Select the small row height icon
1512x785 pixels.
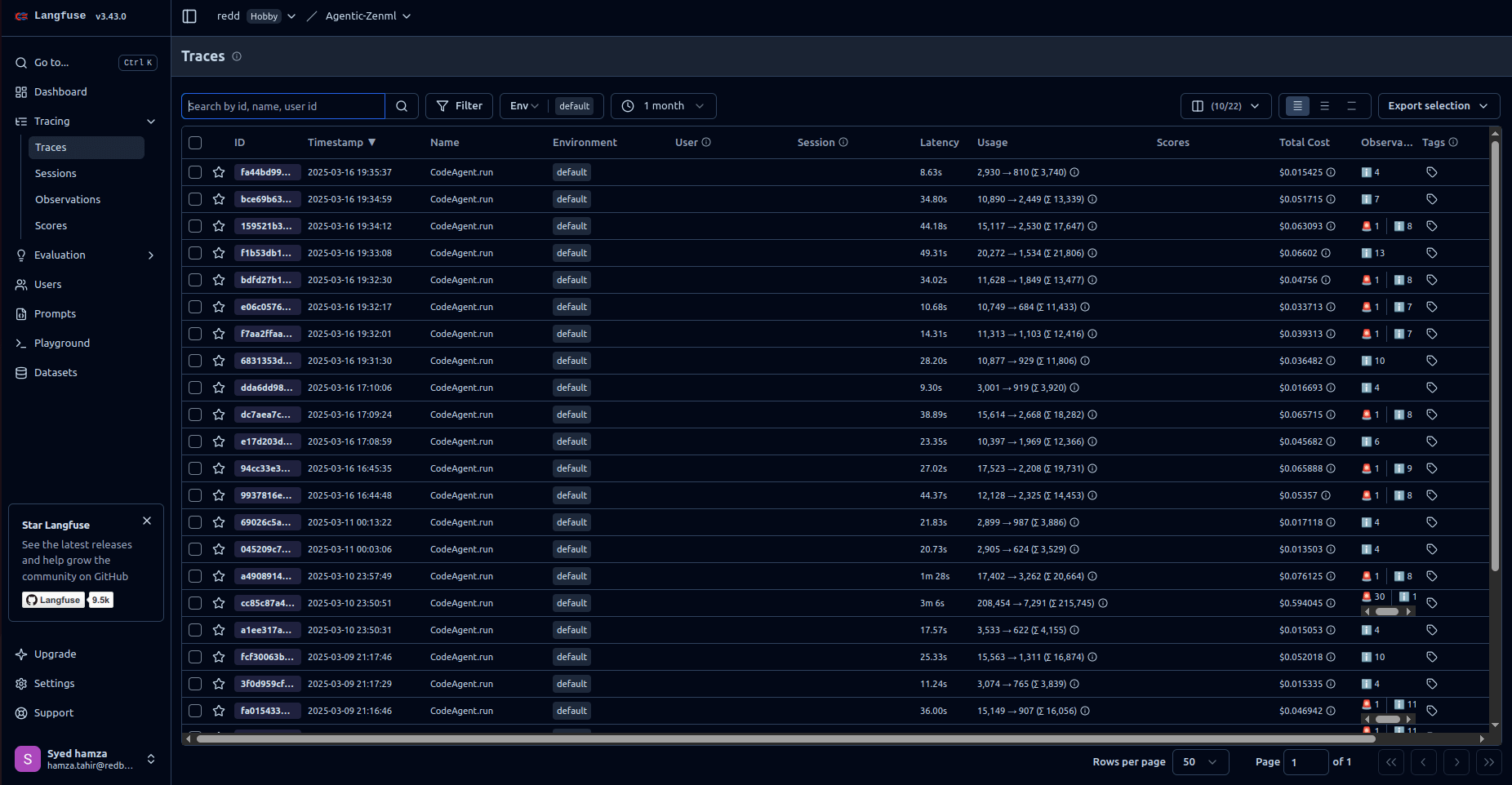[1297, 106]
